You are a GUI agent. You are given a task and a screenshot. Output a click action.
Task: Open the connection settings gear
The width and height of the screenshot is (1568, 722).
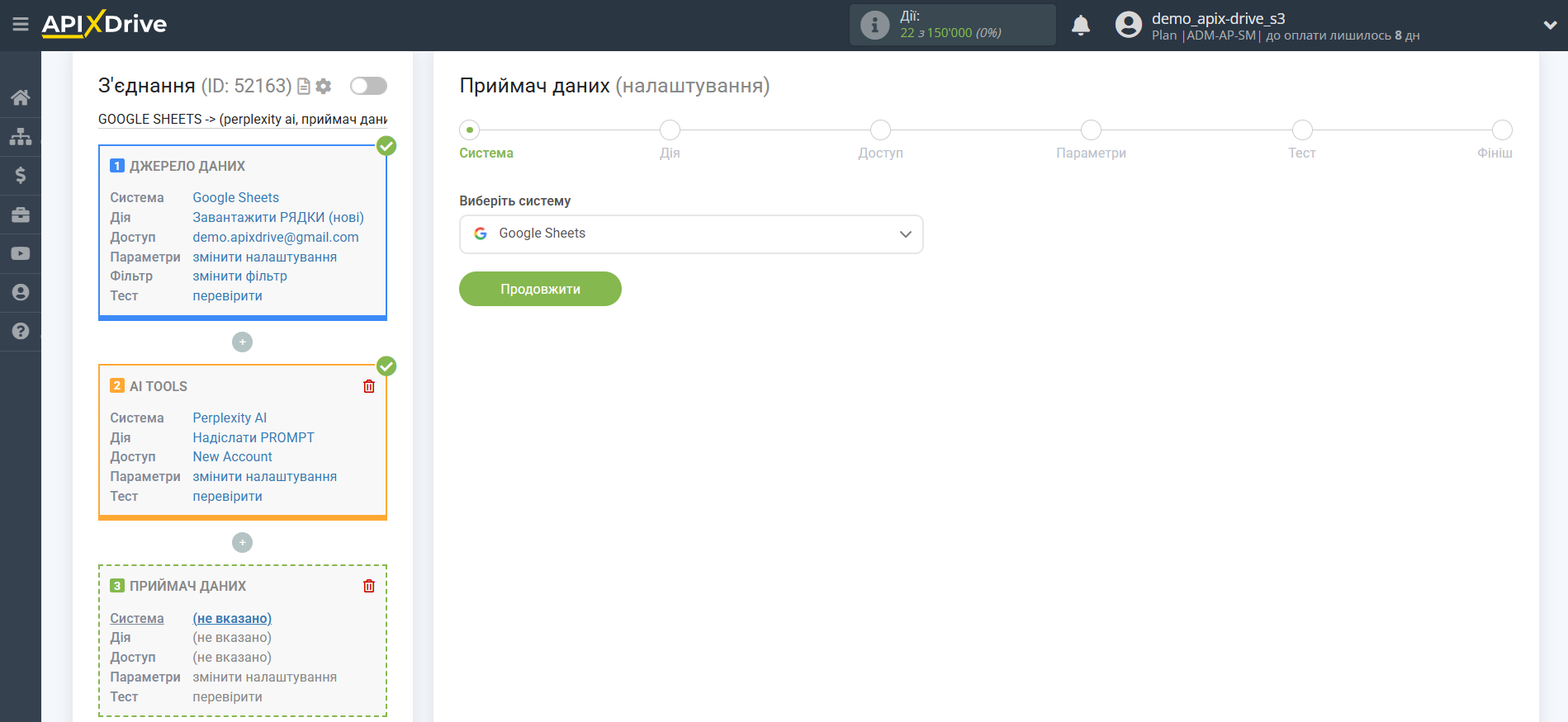[324, 86]
